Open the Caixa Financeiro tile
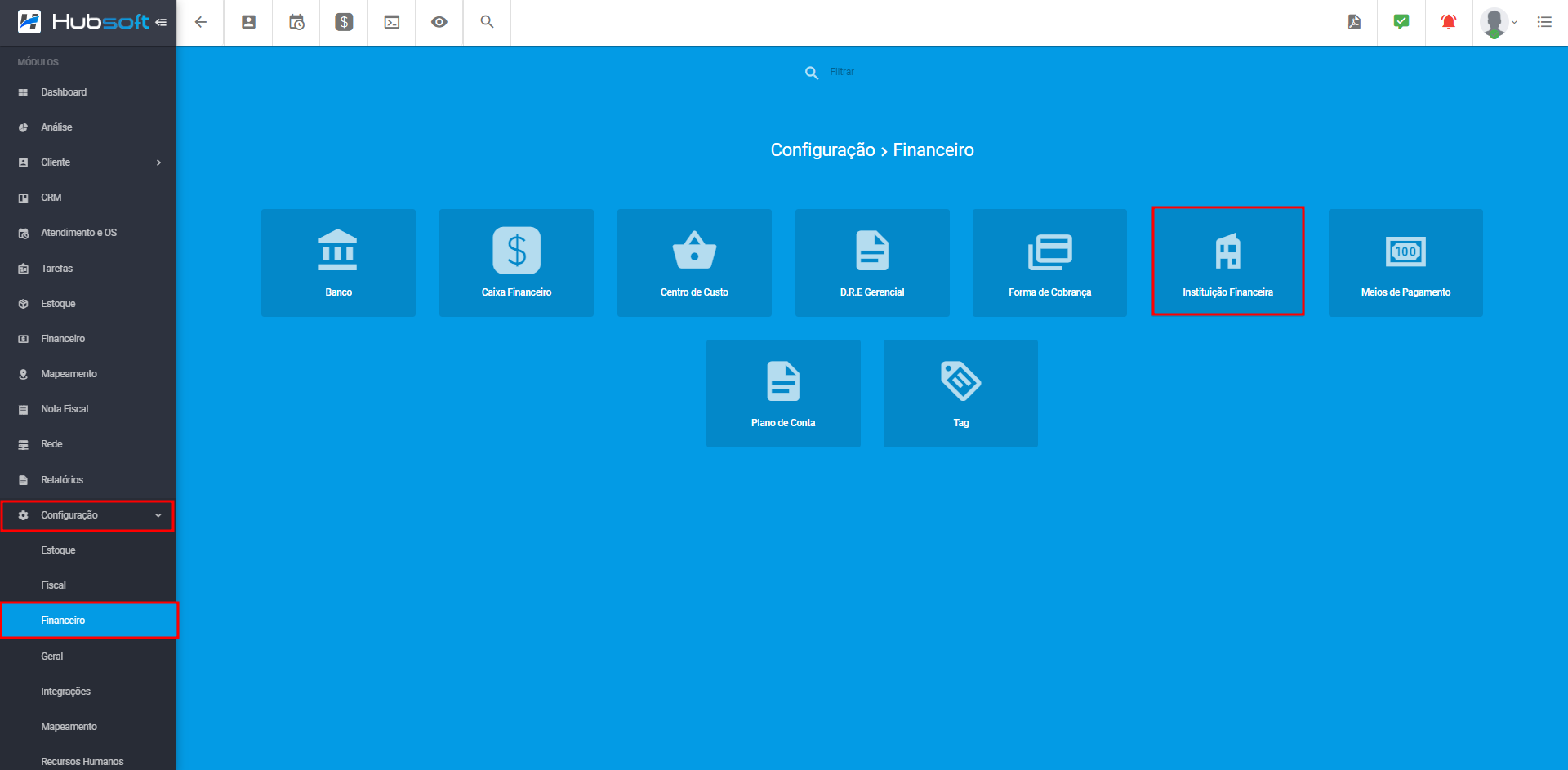1568x770 pixels. 516,263
